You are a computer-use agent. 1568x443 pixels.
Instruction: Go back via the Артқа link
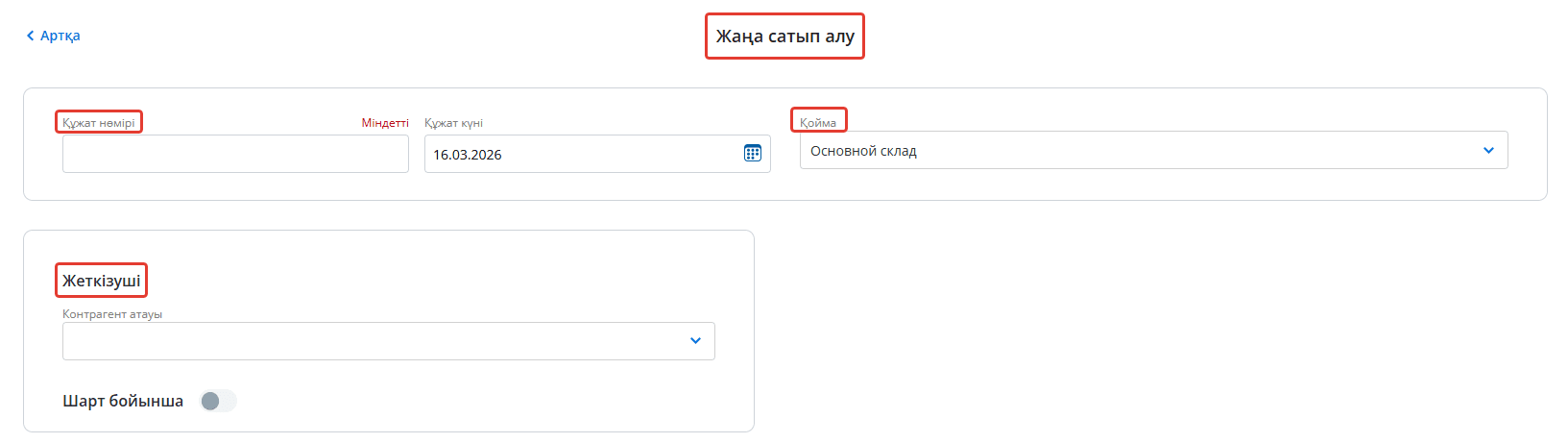tap(60, 36)
